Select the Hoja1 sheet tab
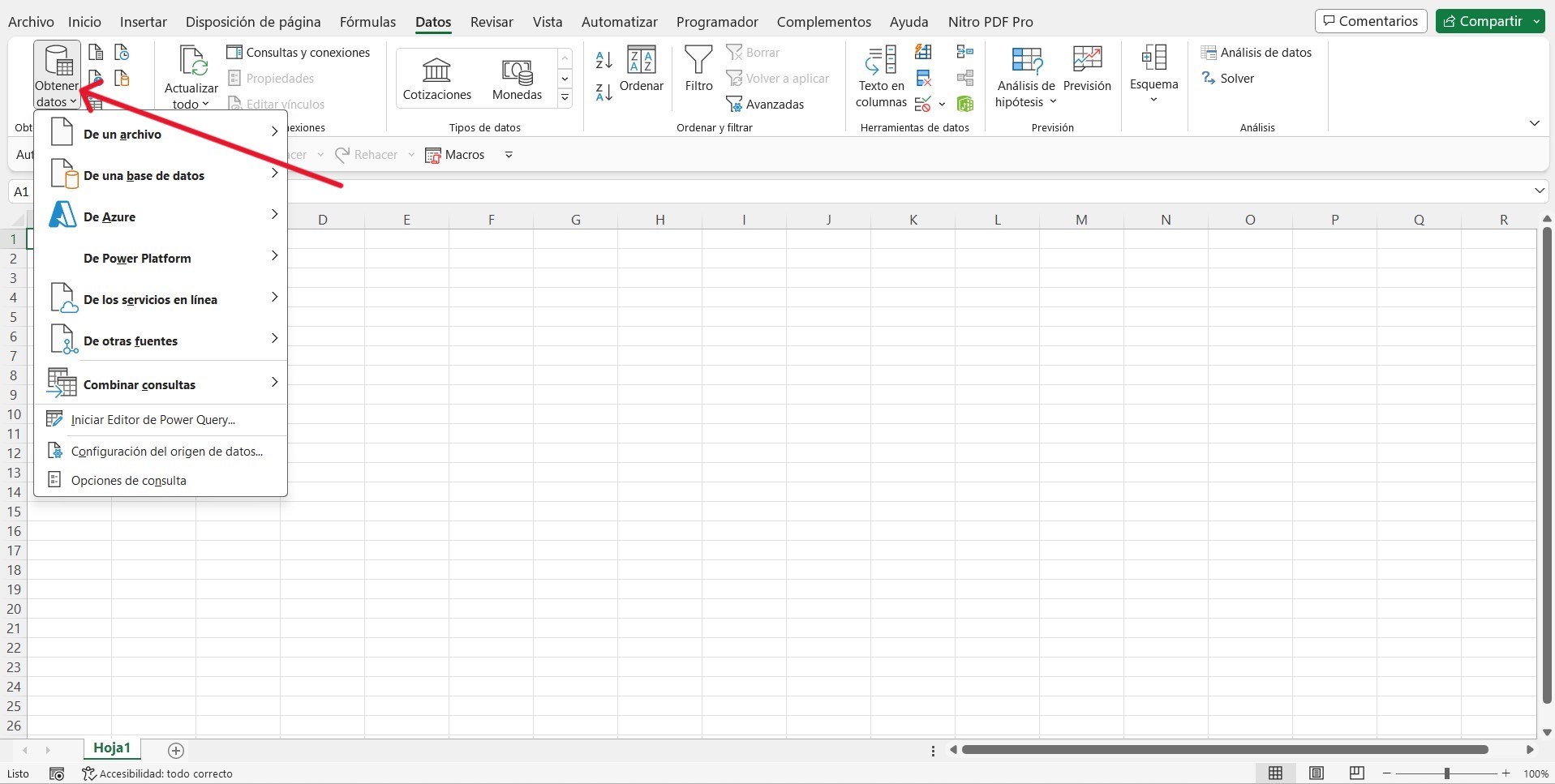 click(112, 748)
